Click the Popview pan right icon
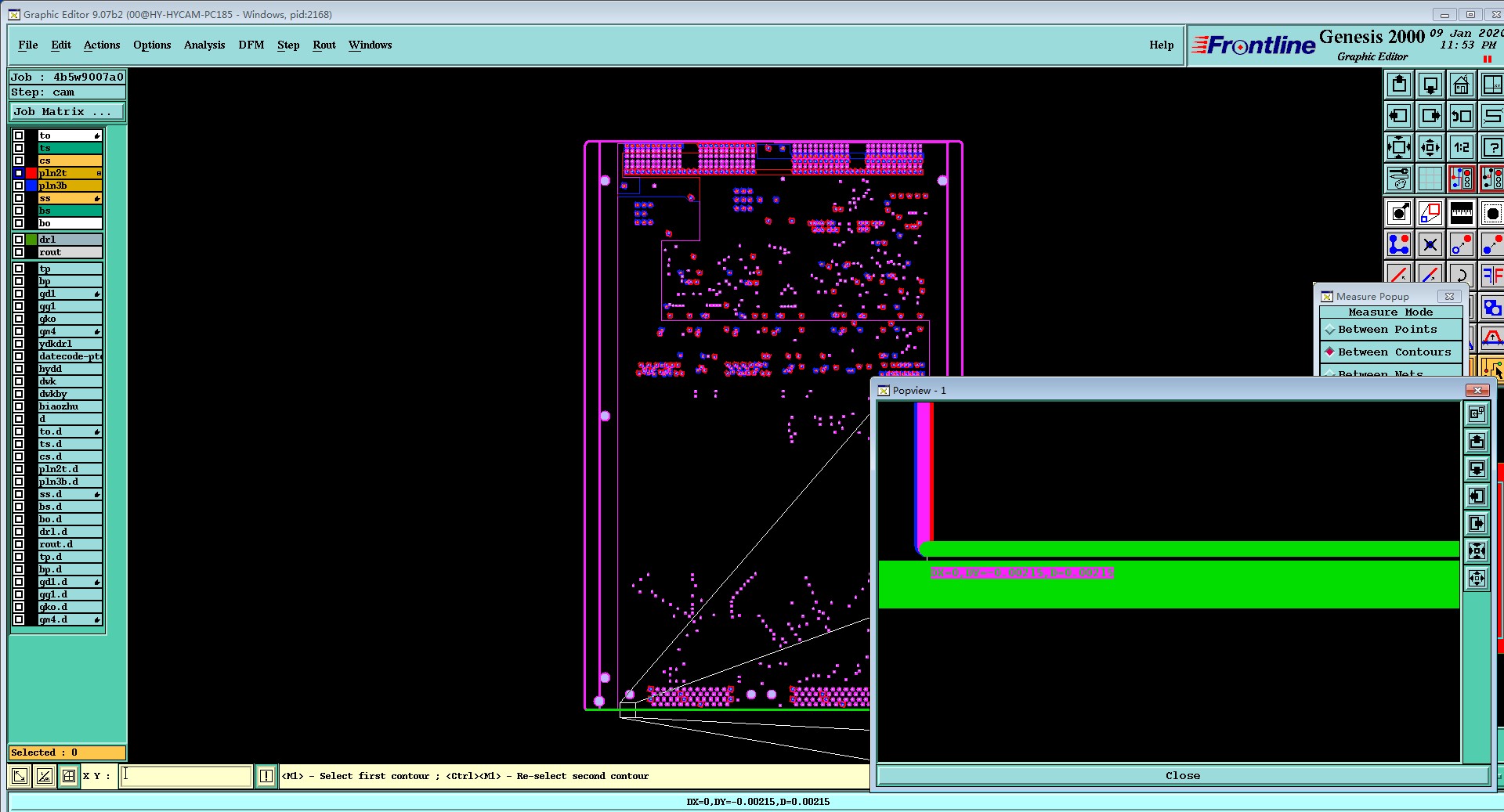 pyautogui.click(x=1477, y=524)
